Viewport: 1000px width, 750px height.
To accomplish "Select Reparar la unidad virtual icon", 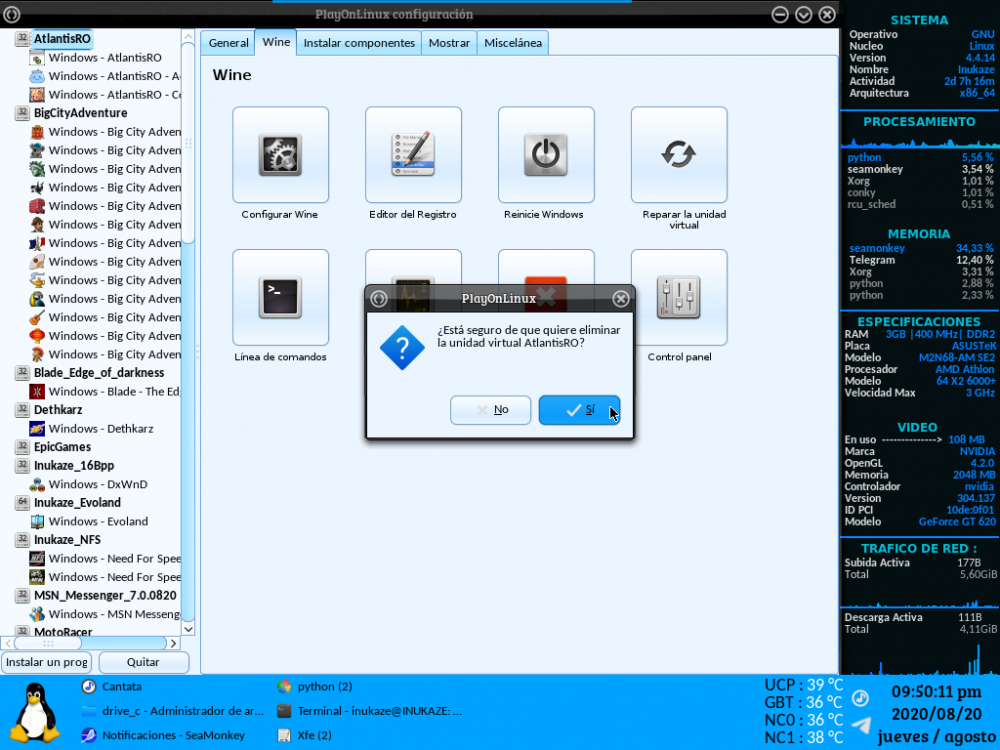I will (678, 155).
